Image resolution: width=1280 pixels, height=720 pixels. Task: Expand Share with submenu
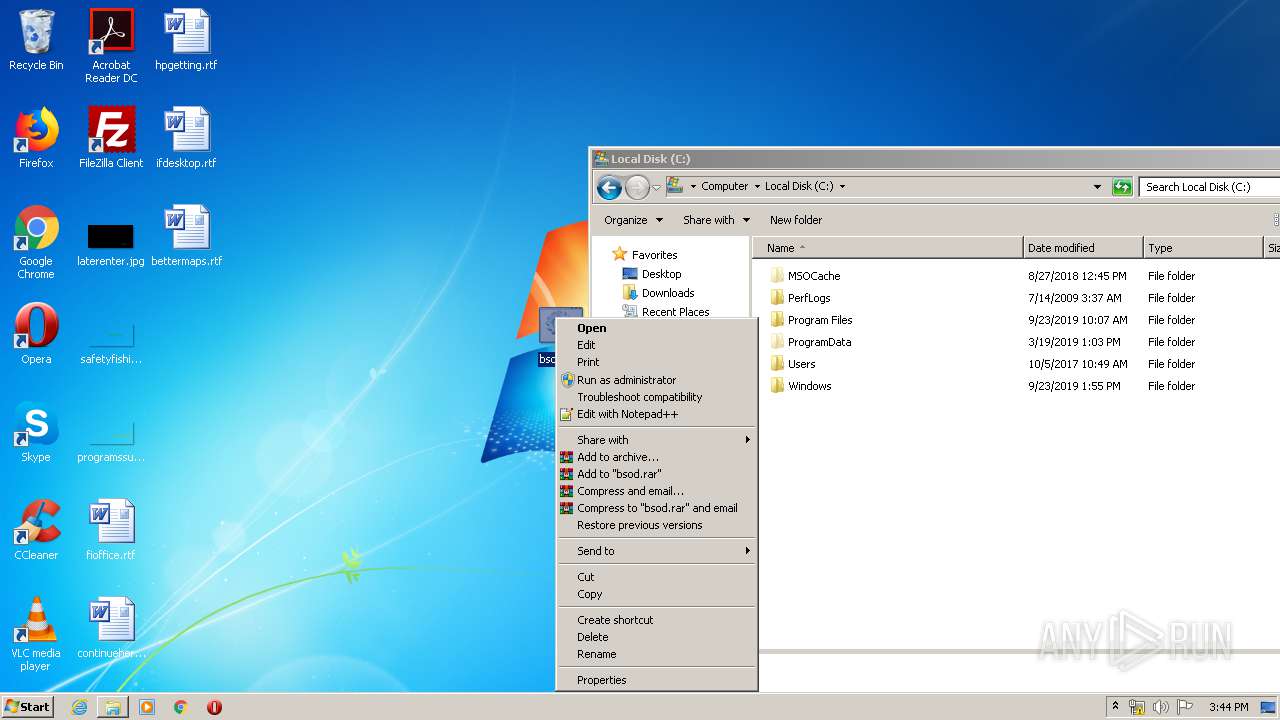[656, 440]
